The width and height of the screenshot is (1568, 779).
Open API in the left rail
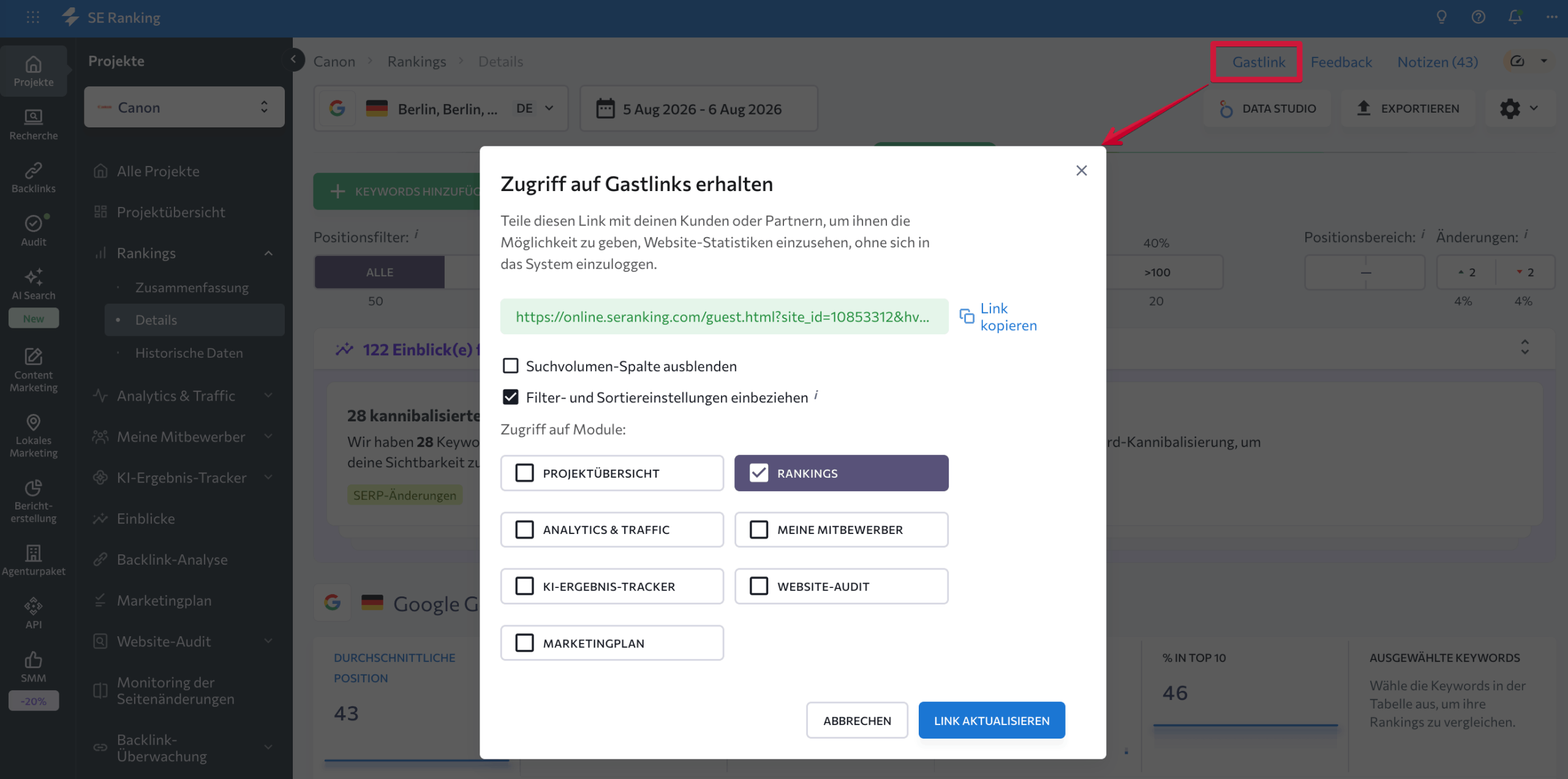pyautogui.click(x=34, y=614)
